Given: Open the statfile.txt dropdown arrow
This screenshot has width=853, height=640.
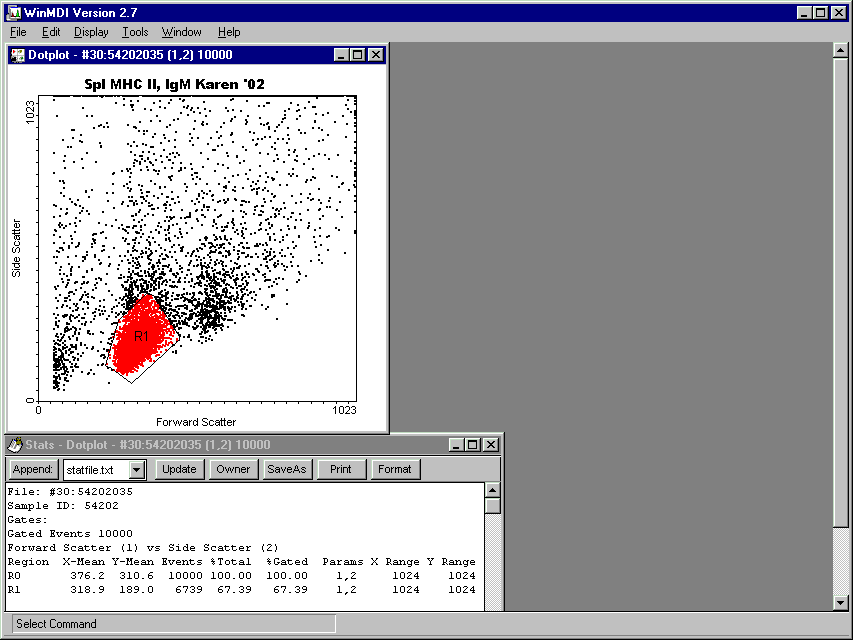Looking at the screenshot, I should pos(137,469).
